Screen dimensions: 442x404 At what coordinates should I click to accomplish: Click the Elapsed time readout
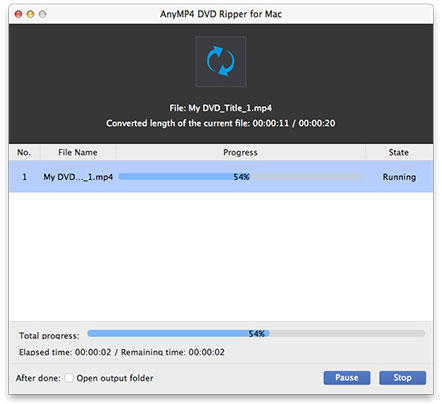tap(65, 352)
